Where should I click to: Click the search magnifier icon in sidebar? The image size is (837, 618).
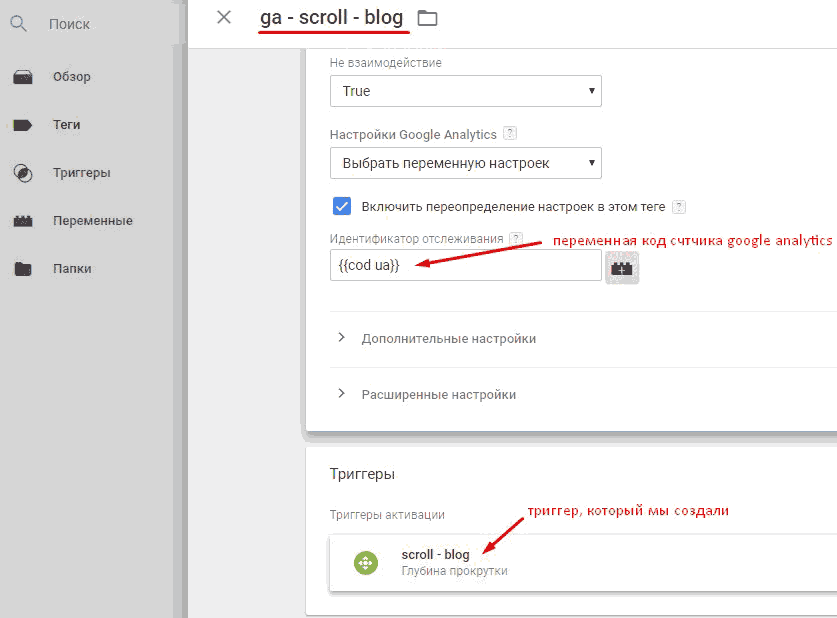(x=18, y=24)
